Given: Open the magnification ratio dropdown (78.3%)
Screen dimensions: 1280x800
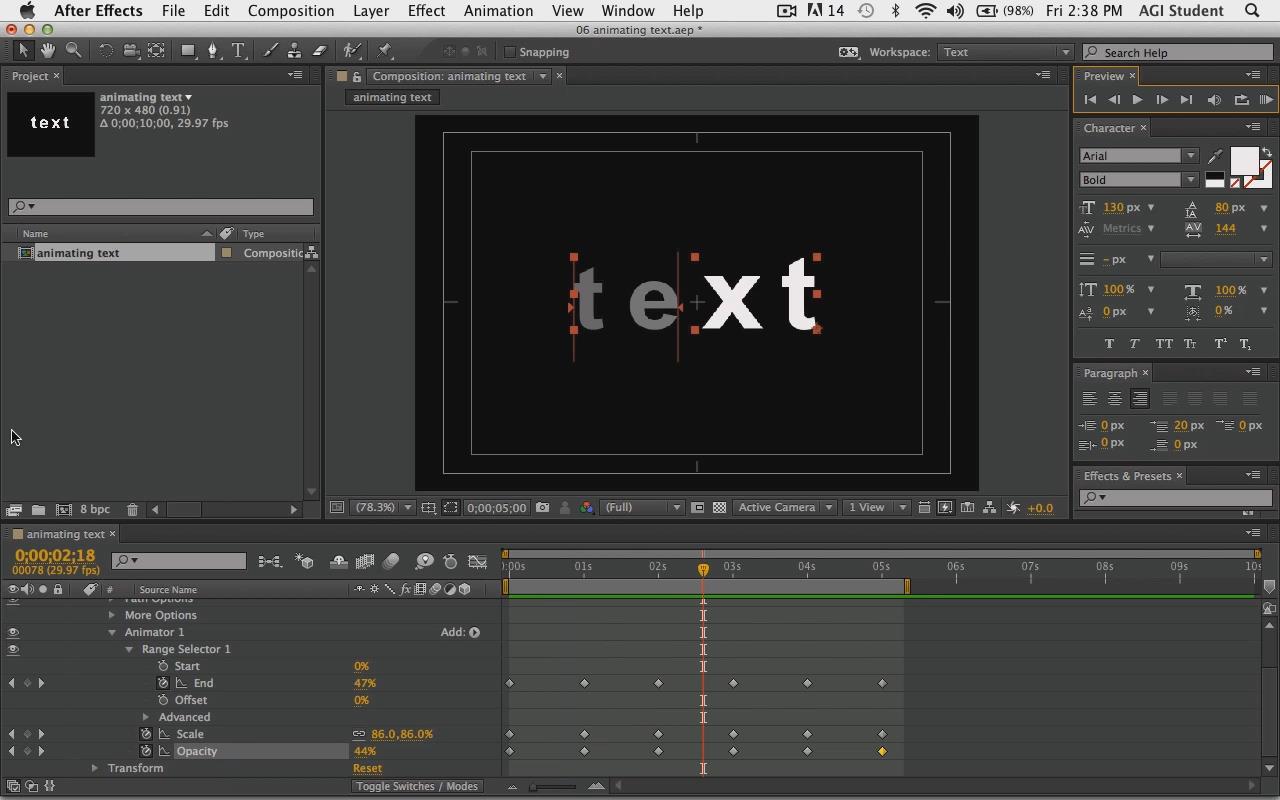Looking at the screenshot, I should coord(383,508).
